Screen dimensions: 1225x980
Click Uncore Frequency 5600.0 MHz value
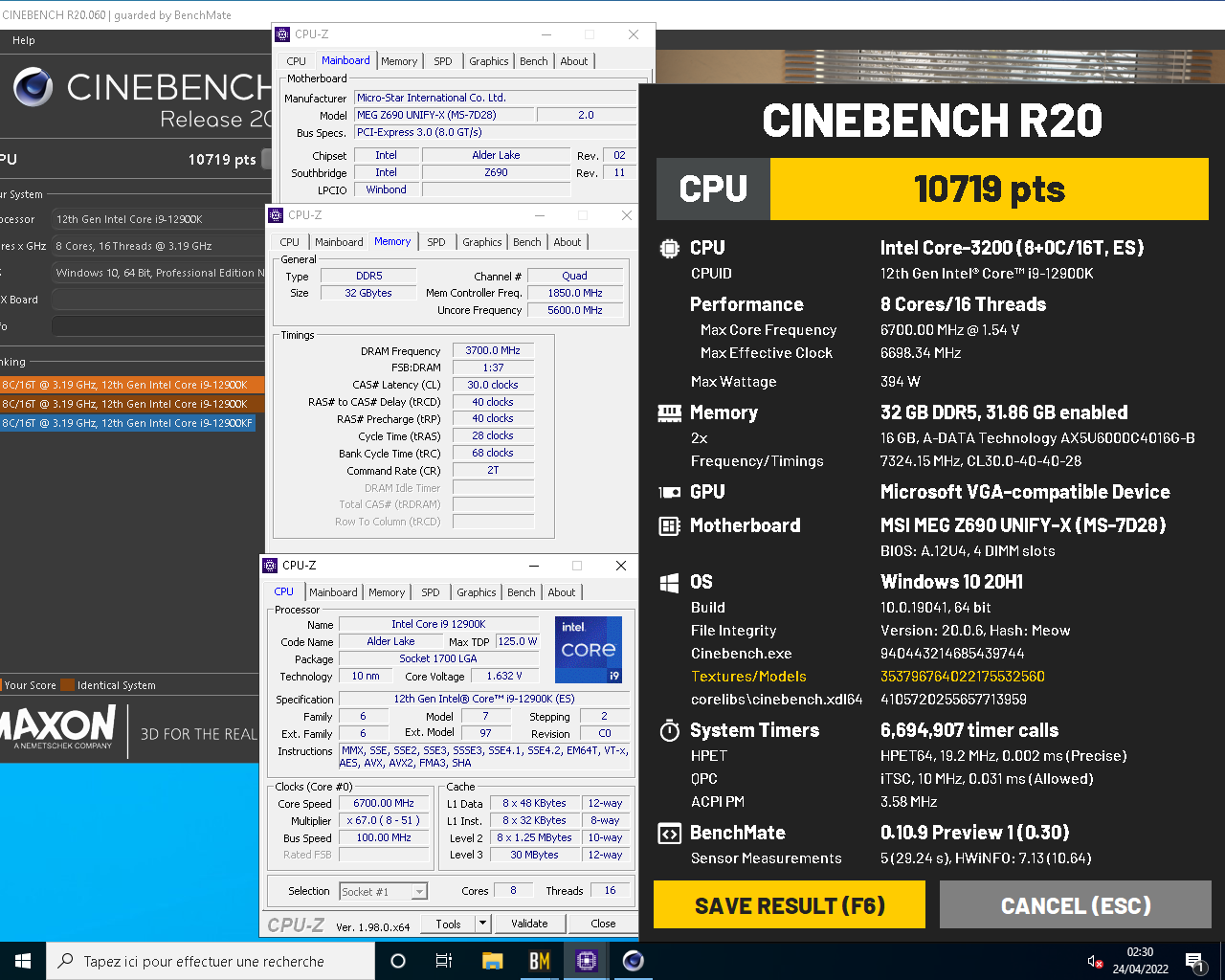tap(575, 310)
